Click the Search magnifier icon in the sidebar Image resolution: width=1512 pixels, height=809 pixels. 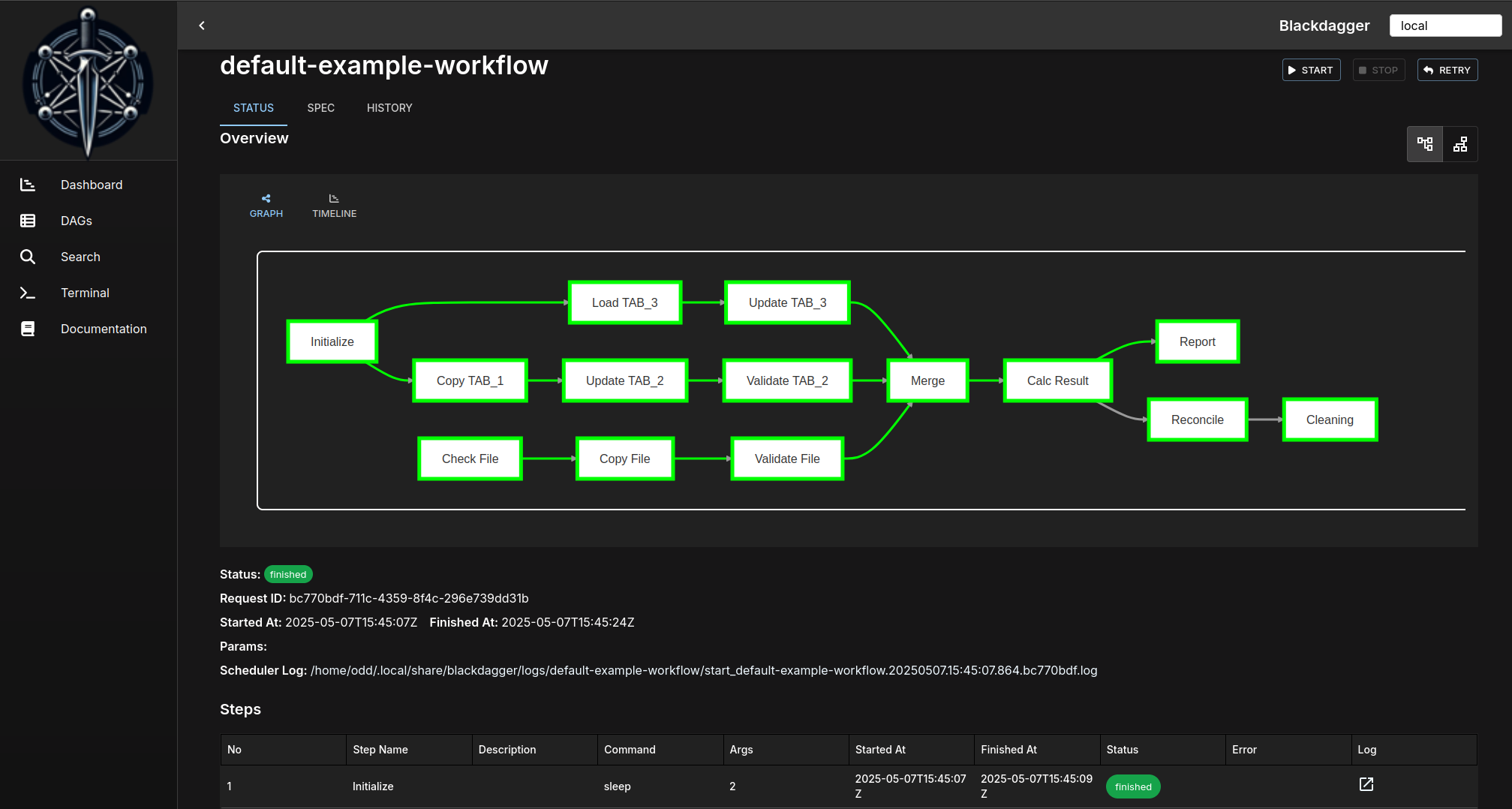pos(28,257)
